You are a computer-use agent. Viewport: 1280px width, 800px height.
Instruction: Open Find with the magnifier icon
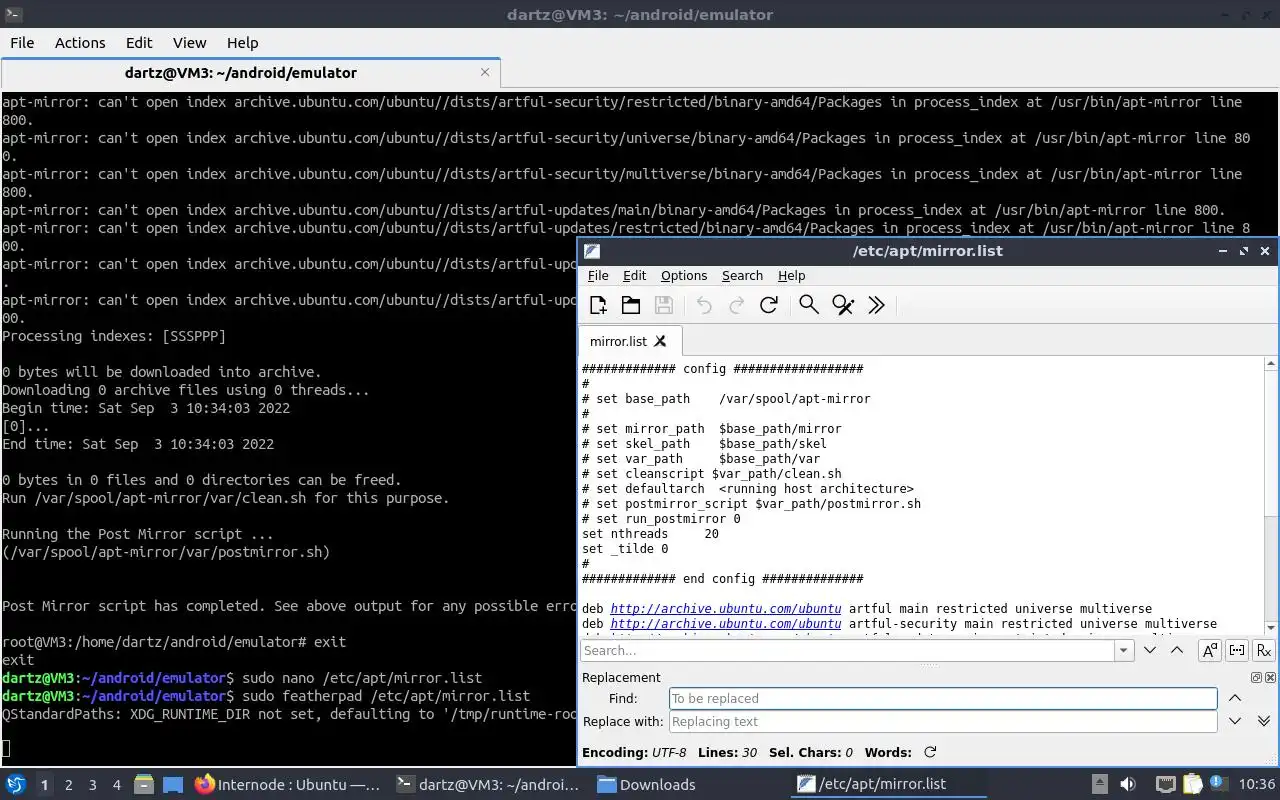pyautogui.click(x=809, y=305)
